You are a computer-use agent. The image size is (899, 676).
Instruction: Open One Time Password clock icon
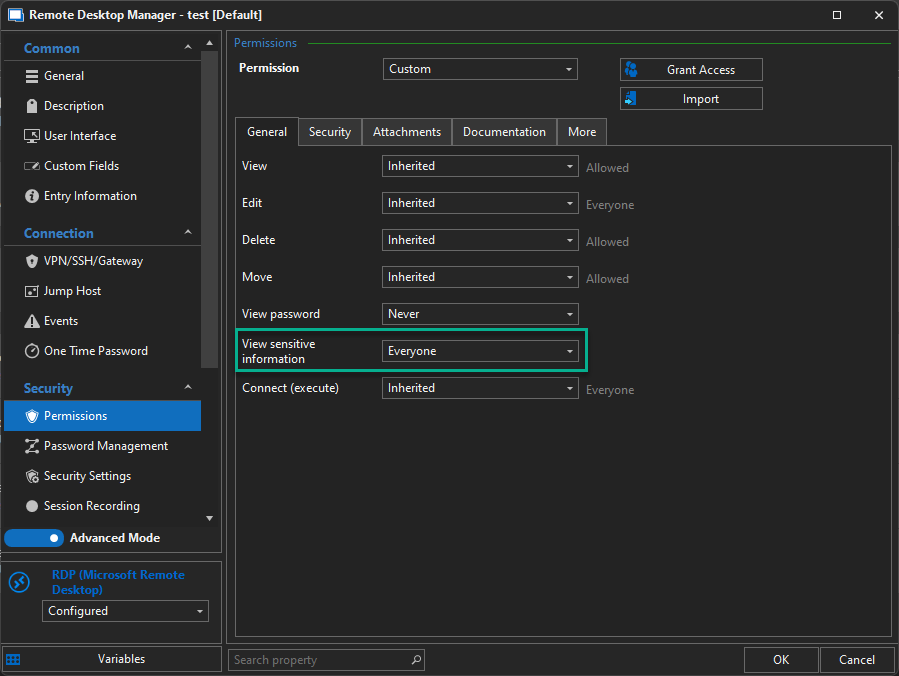tap(32, 351)
